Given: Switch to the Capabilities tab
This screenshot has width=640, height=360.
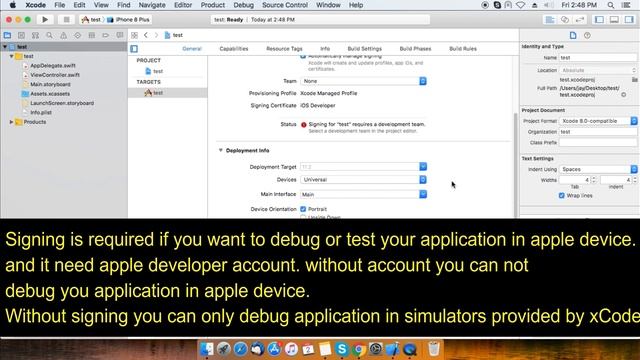Looking at the screenshot, I should click(233, 49).
